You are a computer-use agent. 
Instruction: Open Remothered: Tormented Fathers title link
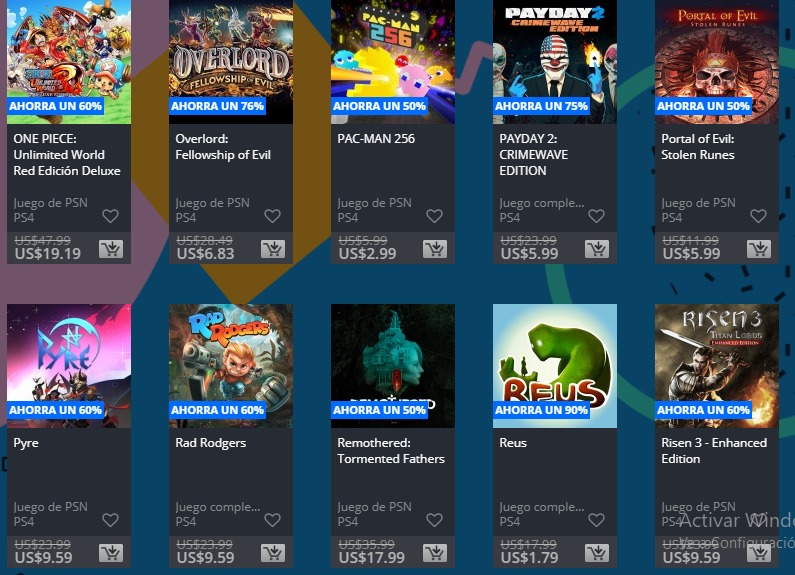click(x=391, y=451)
